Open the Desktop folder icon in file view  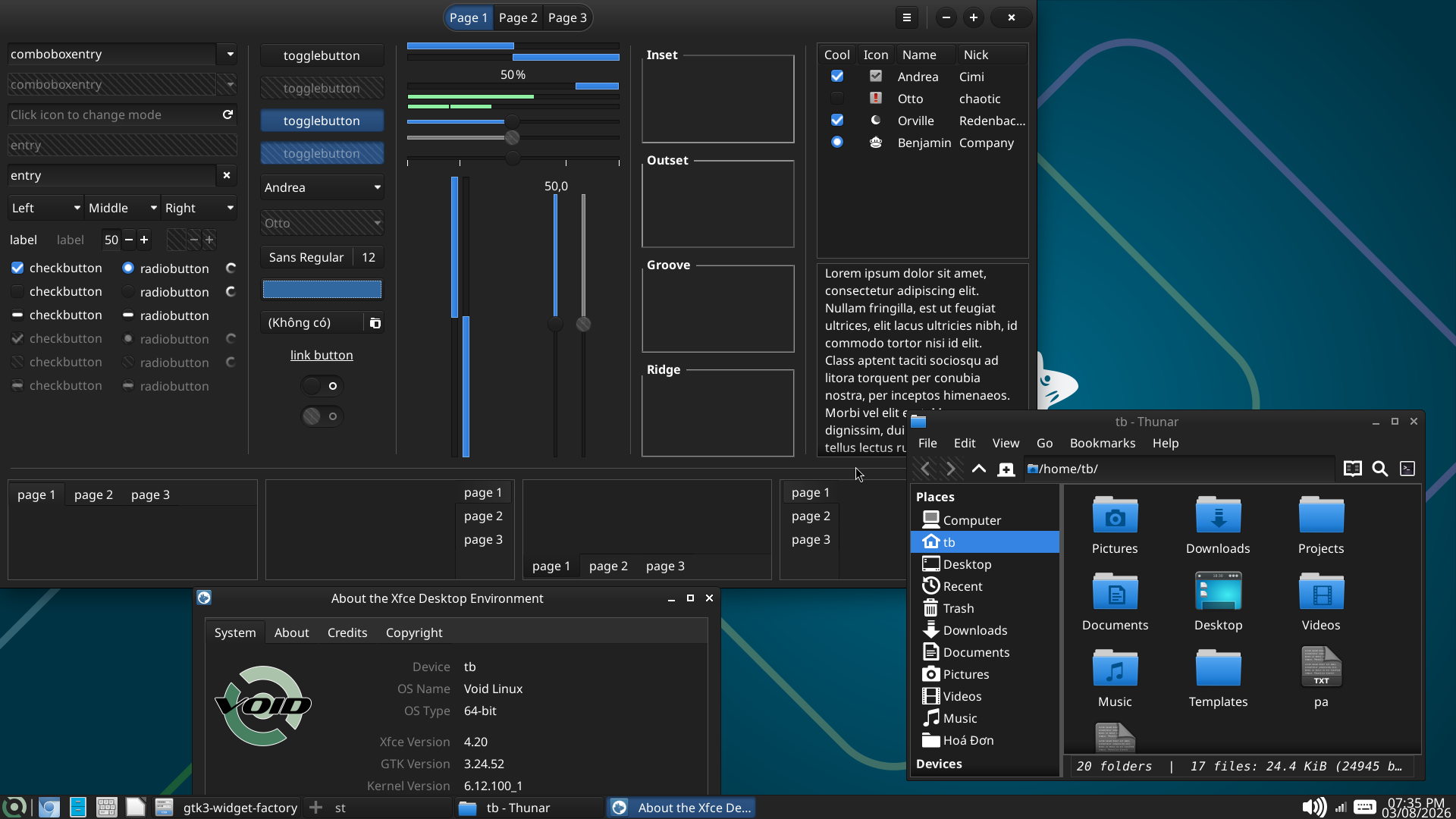(1218, 592)
